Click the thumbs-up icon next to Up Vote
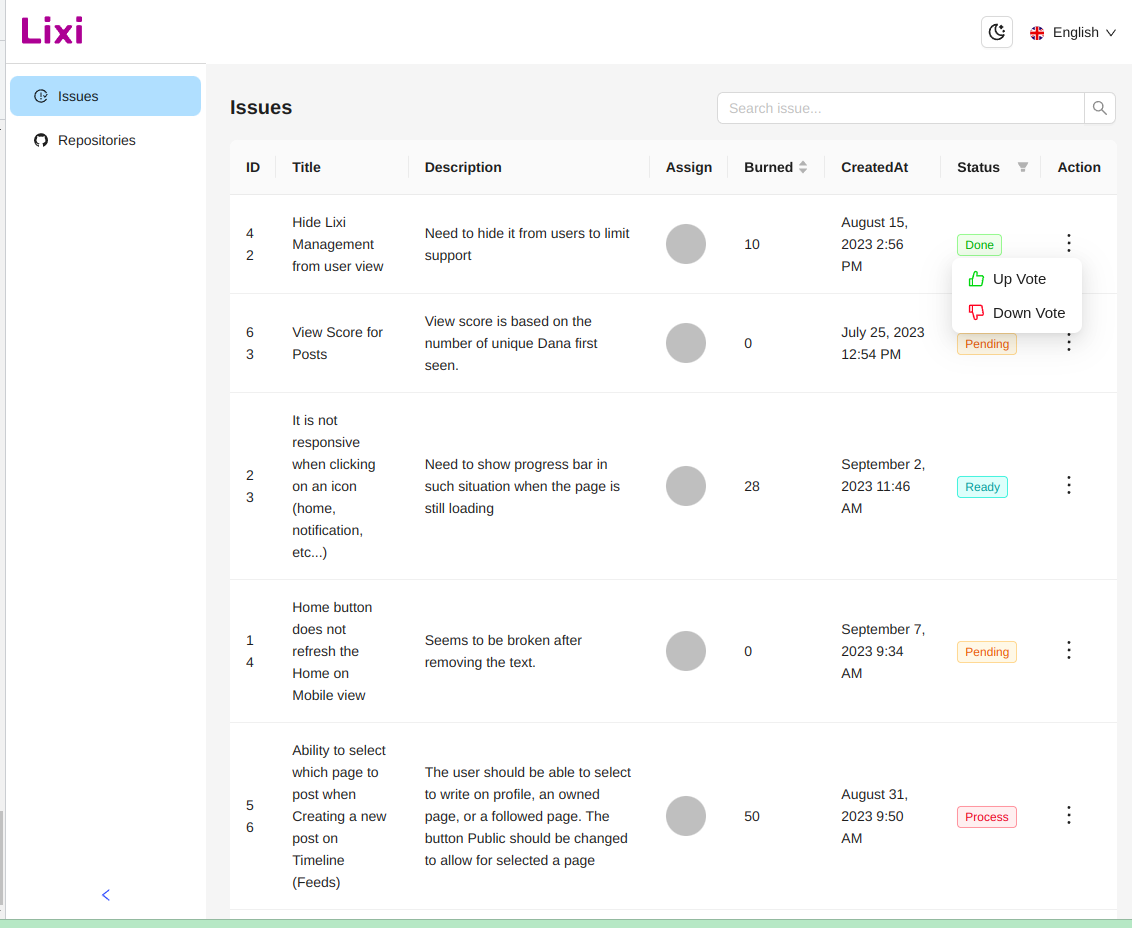 click(x=975, y=278)
